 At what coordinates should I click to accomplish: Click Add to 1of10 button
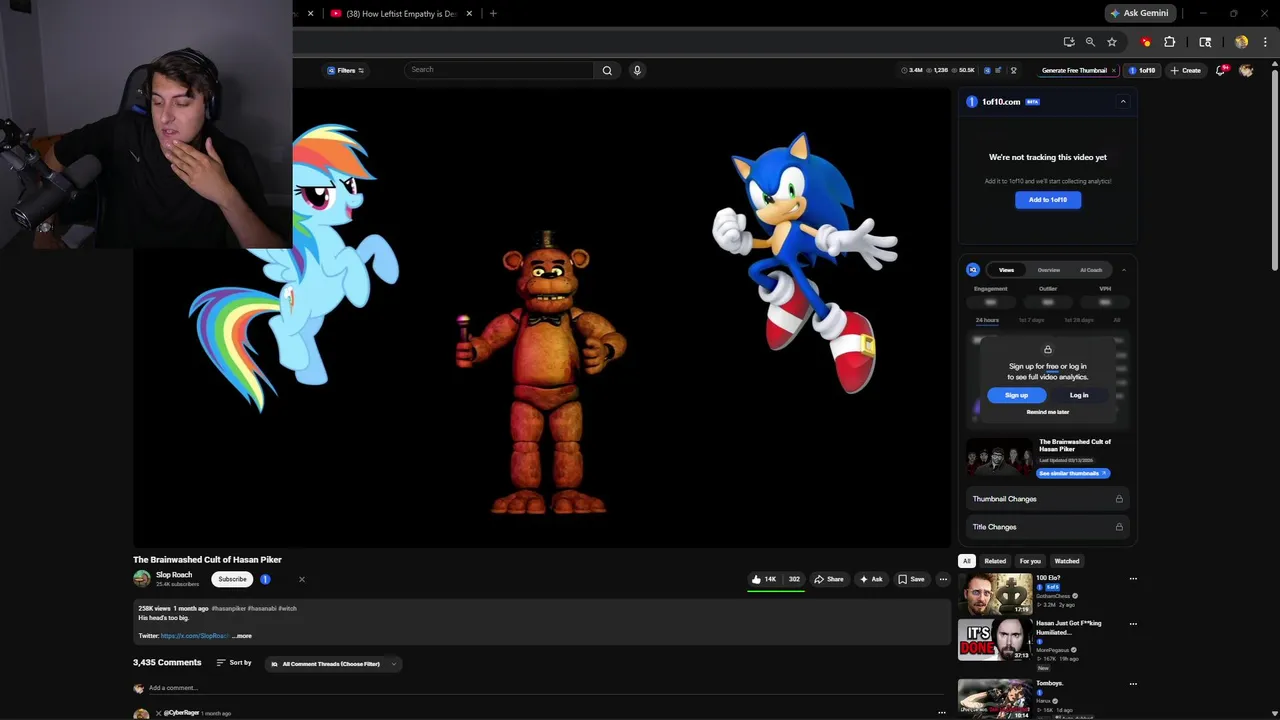(1048, 200)
